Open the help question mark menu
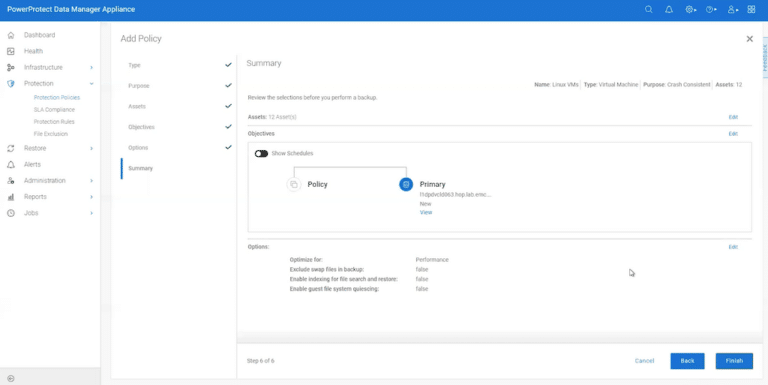This screenshot has height=385, width=768. click(x=711, y=9)
